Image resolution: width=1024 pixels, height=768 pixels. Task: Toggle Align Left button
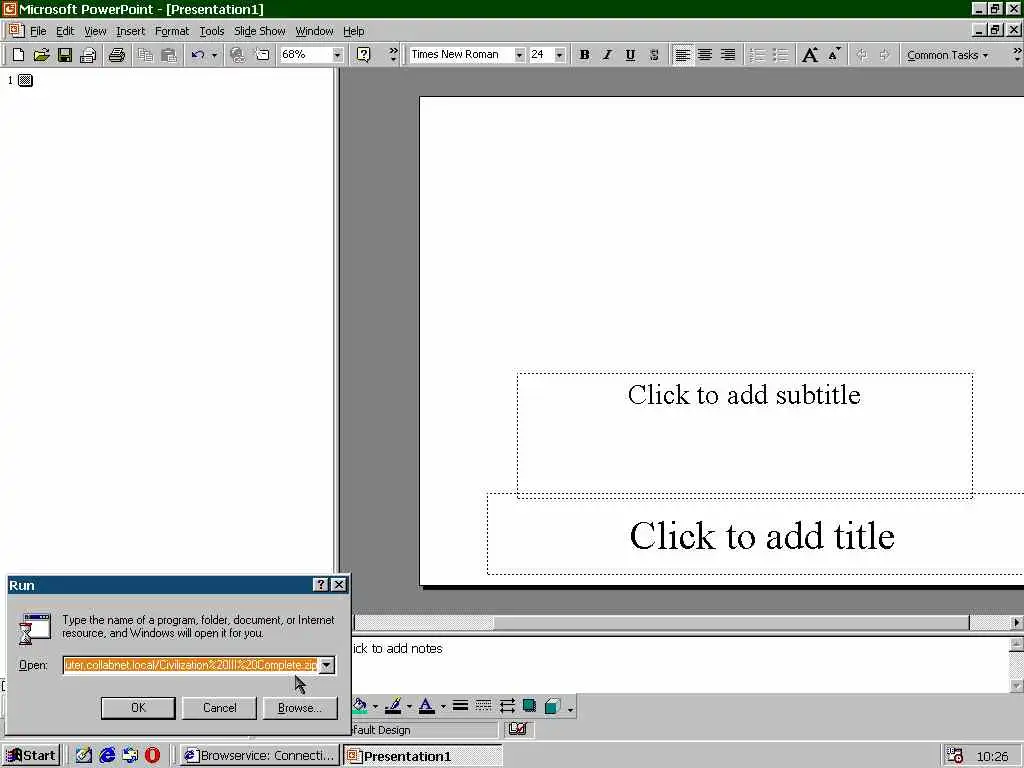pos(682,55)
